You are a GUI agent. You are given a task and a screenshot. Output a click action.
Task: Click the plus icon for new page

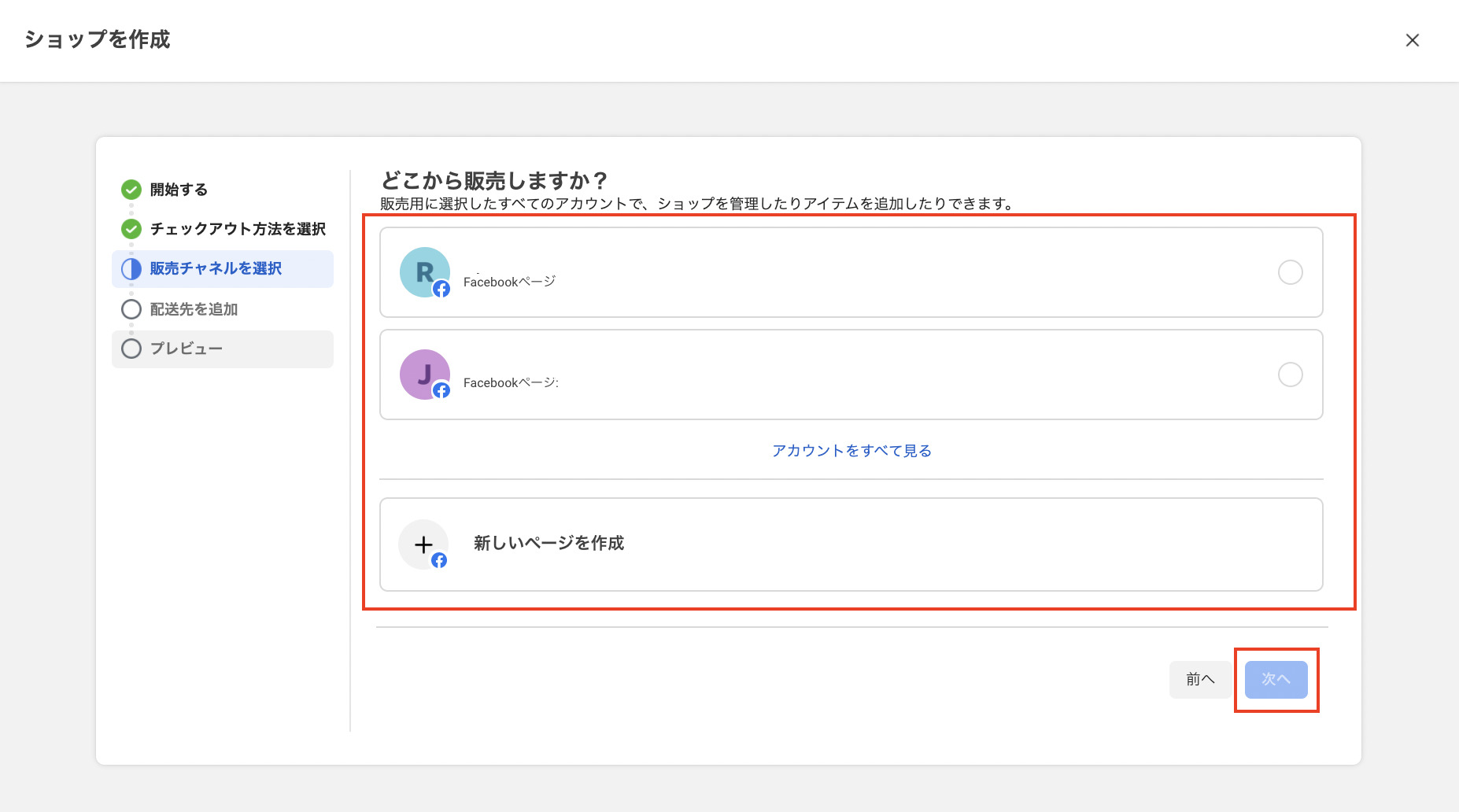tap(423, 544)
